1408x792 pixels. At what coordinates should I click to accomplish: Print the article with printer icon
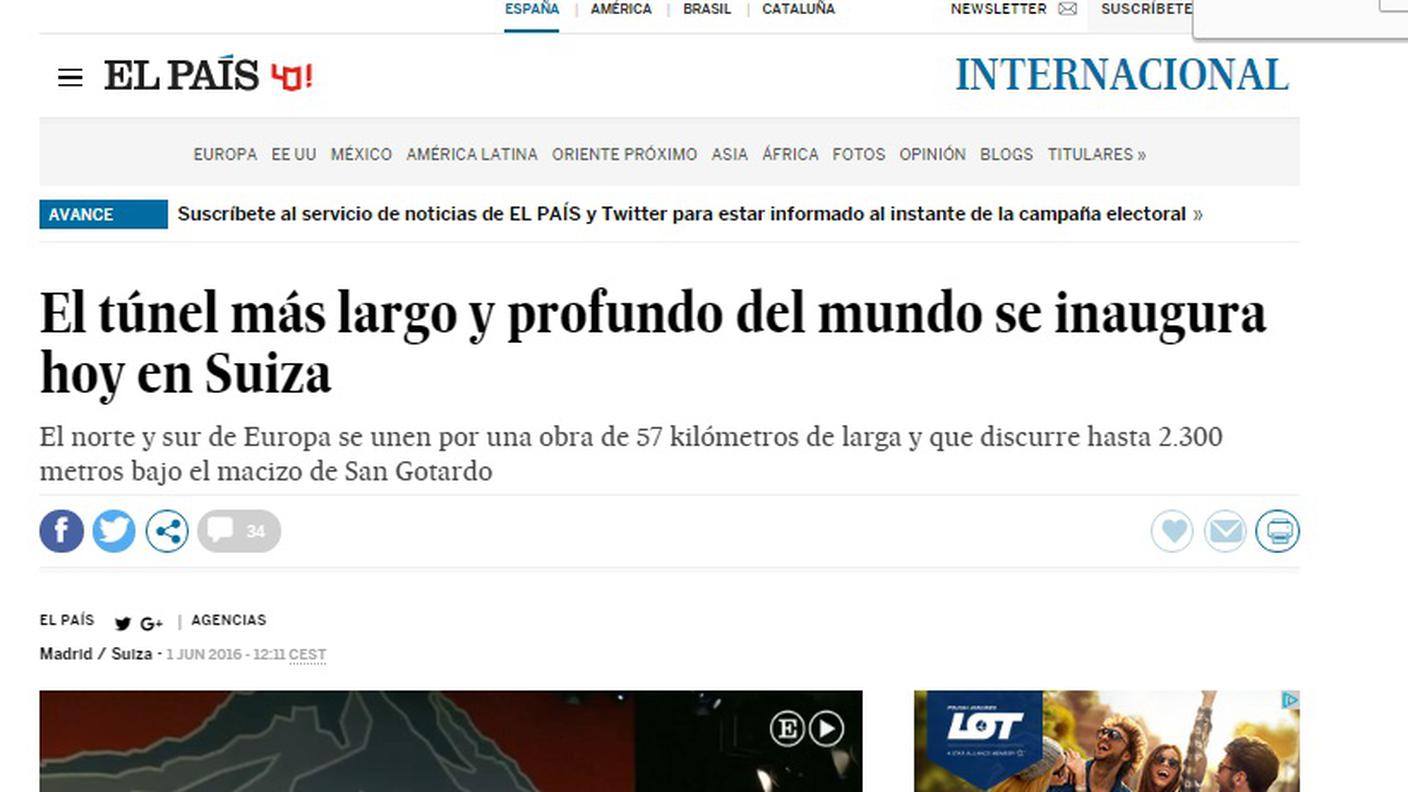[x=1278, y=531]
